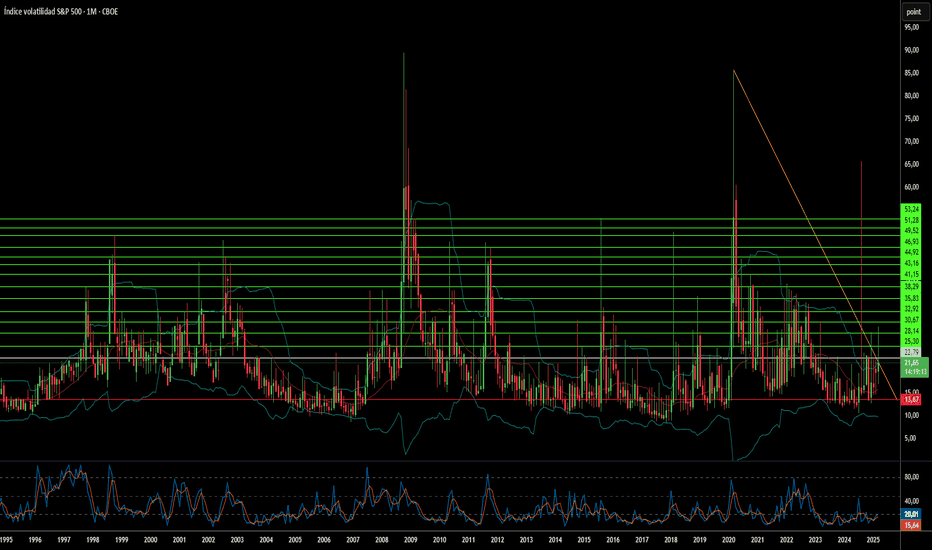Click the 2009 year label on time axis
The width and height of the screenshot is (932, 550).
pos(410,540)
